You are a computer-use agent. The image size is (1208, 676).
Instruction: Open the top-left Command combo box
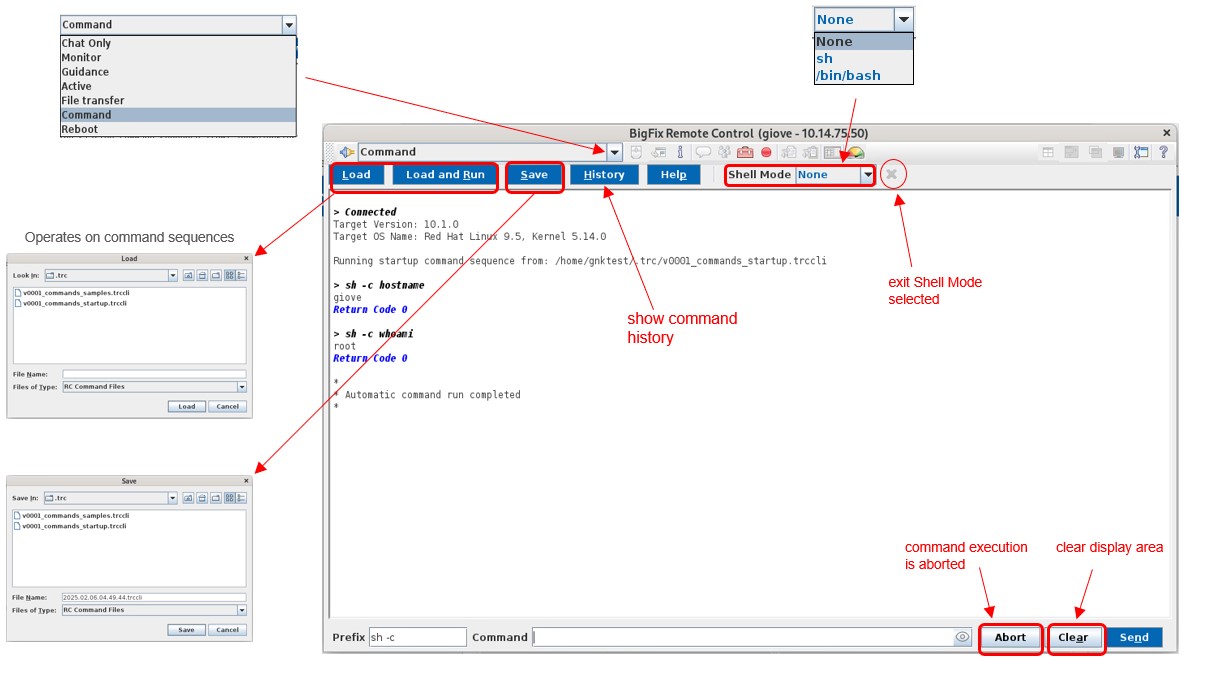[x=178, y=24]
